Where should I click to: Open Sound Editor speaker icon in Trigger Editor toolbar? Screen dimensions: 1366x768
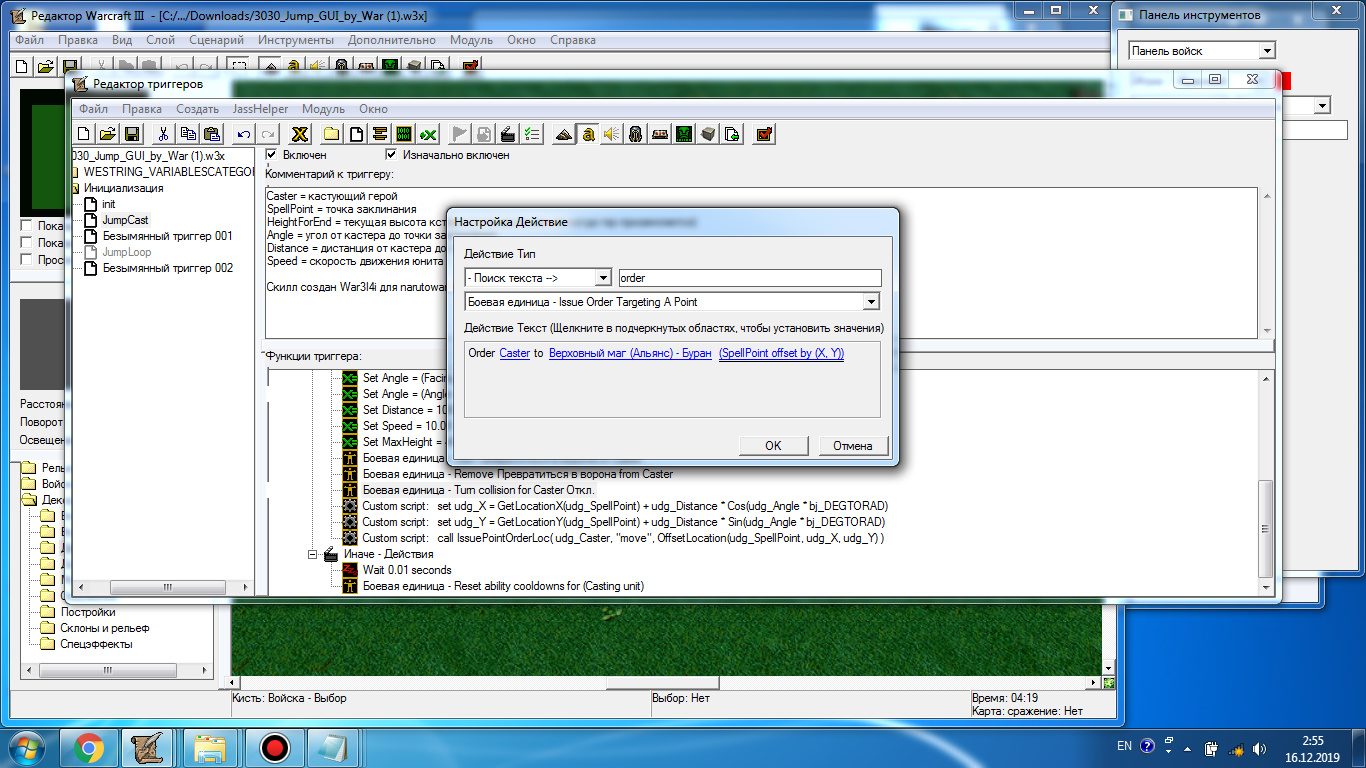pyautogui.click(x=612, y=134)
